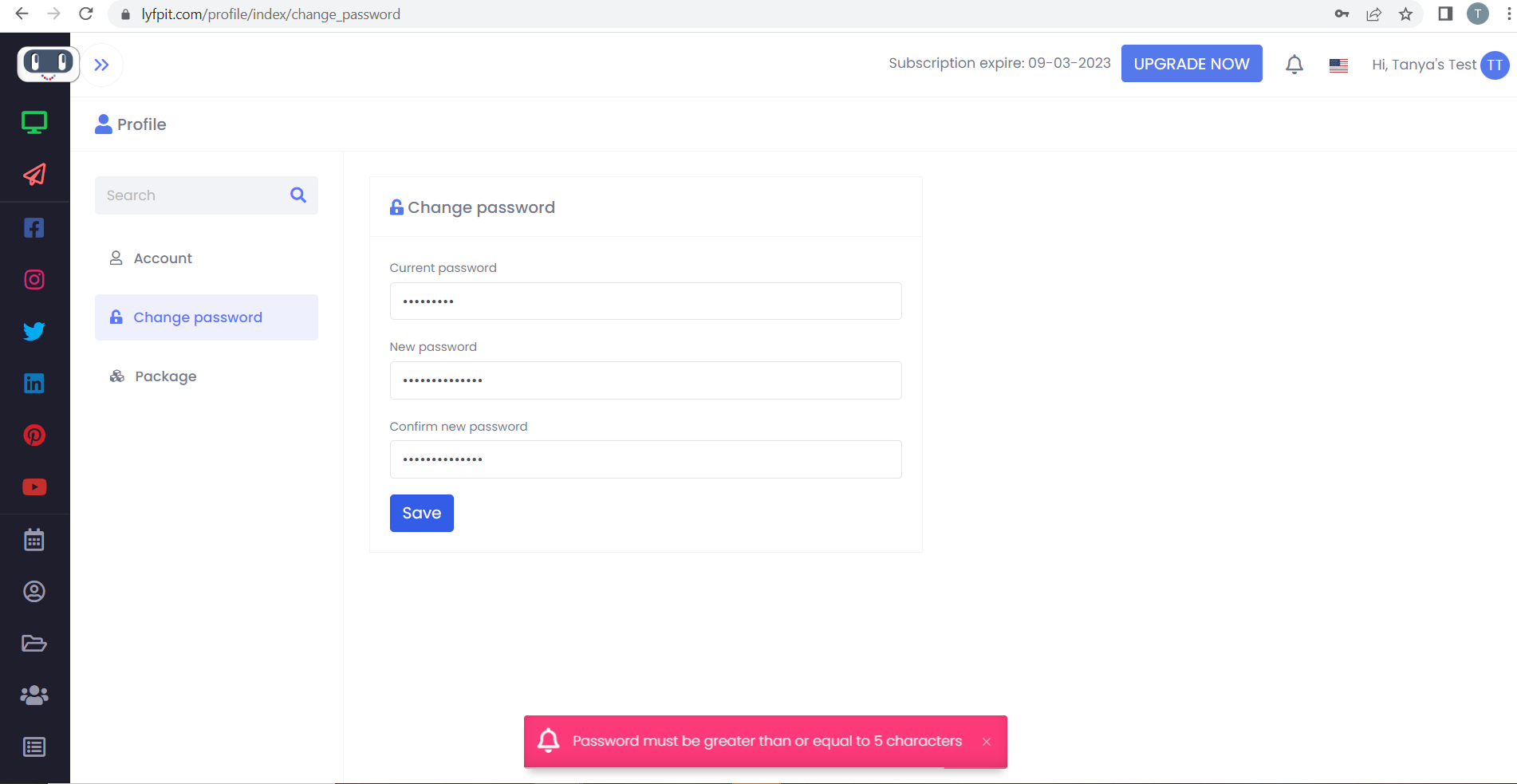The height and width of the screenshot is (784, 1517).
Task: Go back in browser history
Action: pos(22,14)
